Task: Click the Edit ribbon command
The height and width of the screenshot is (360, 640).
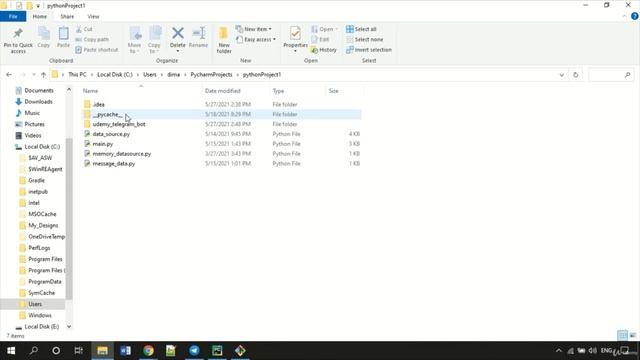Action: click(x=320, y=39)
